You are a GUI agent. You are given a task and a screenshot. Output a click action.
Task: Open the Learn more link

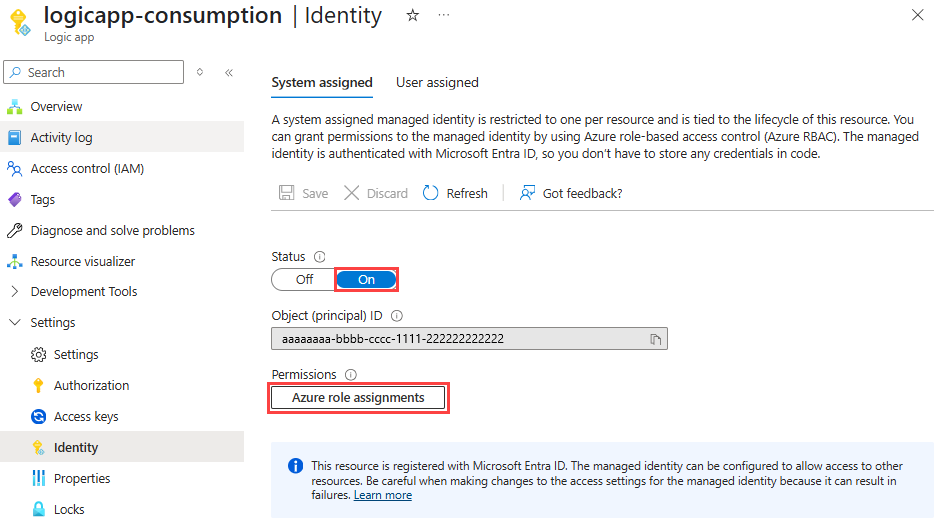click(x=382, y=495)
